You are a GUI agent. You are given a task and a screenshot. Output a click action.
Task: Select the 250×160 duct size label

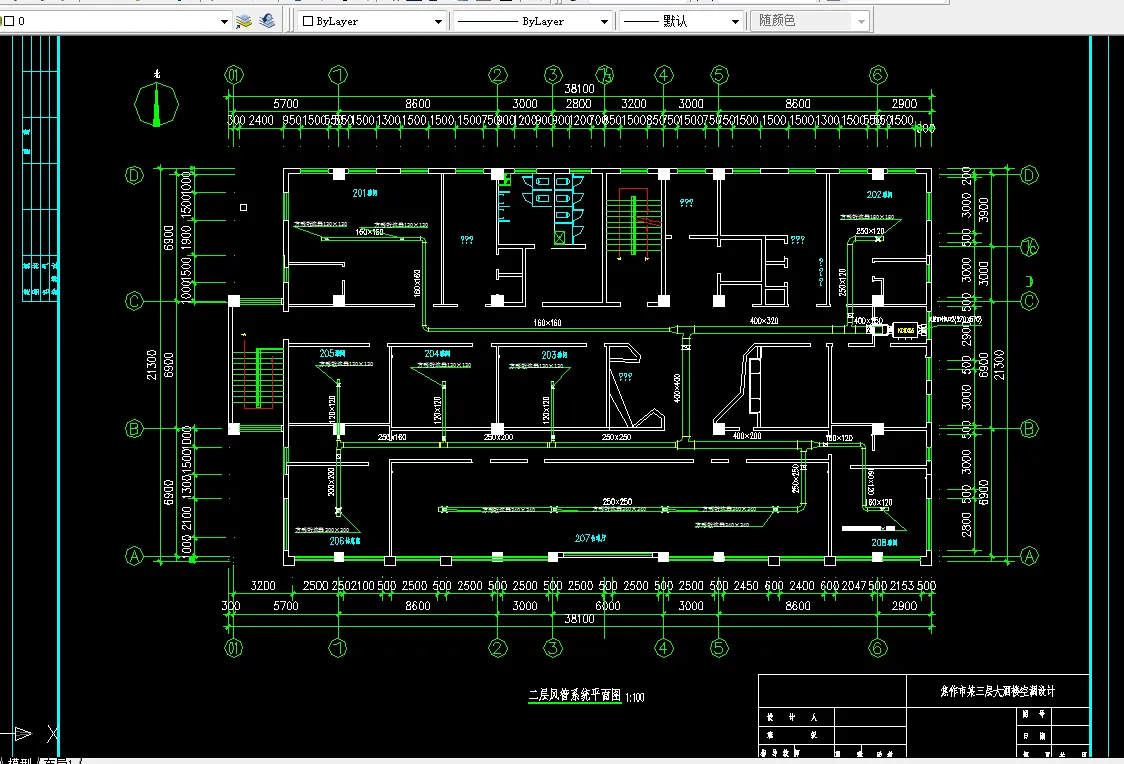click(x=392, y=436)
